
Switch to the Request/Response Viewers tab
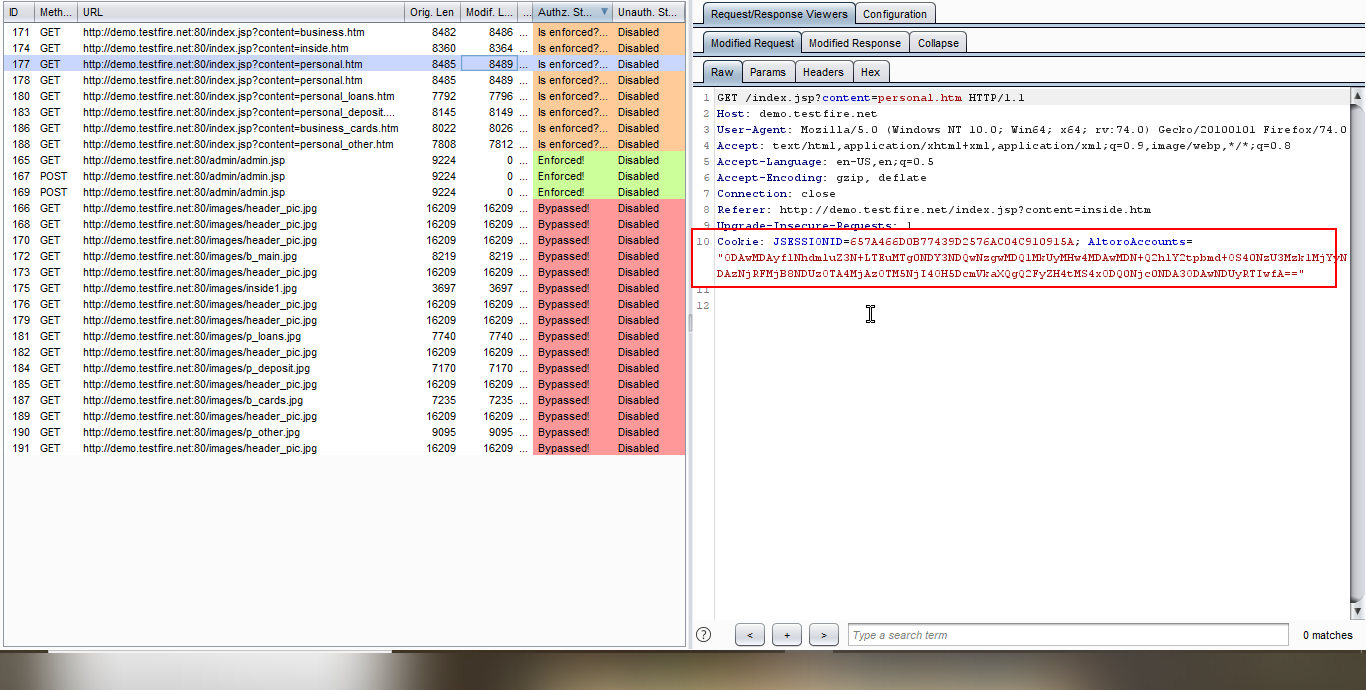(x=779, y=14)
